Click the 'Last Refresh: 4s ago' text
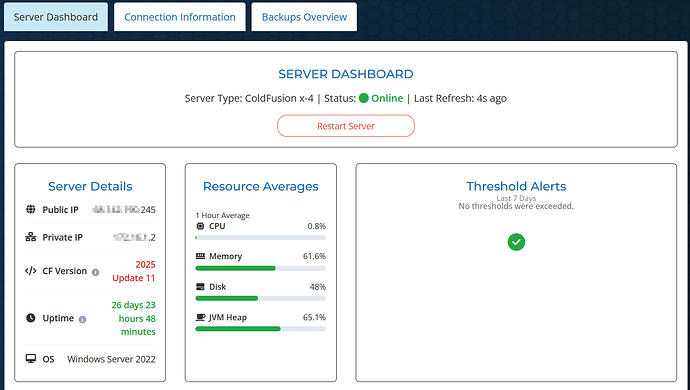Image resolution: width=690 pixels, height=390 pixels. [x=460, y=98]
